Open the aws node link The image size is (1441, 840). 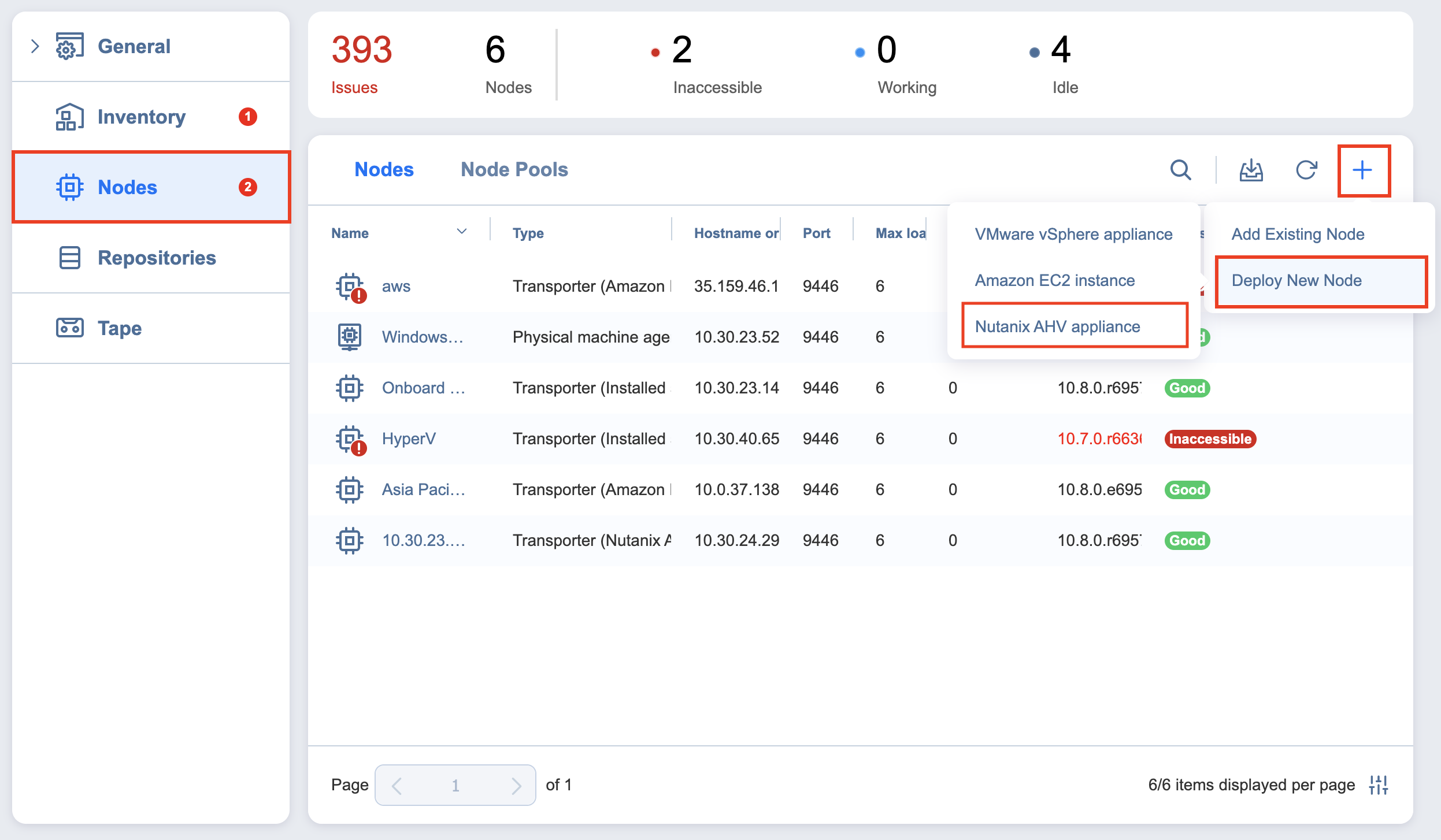pos(396,286)
